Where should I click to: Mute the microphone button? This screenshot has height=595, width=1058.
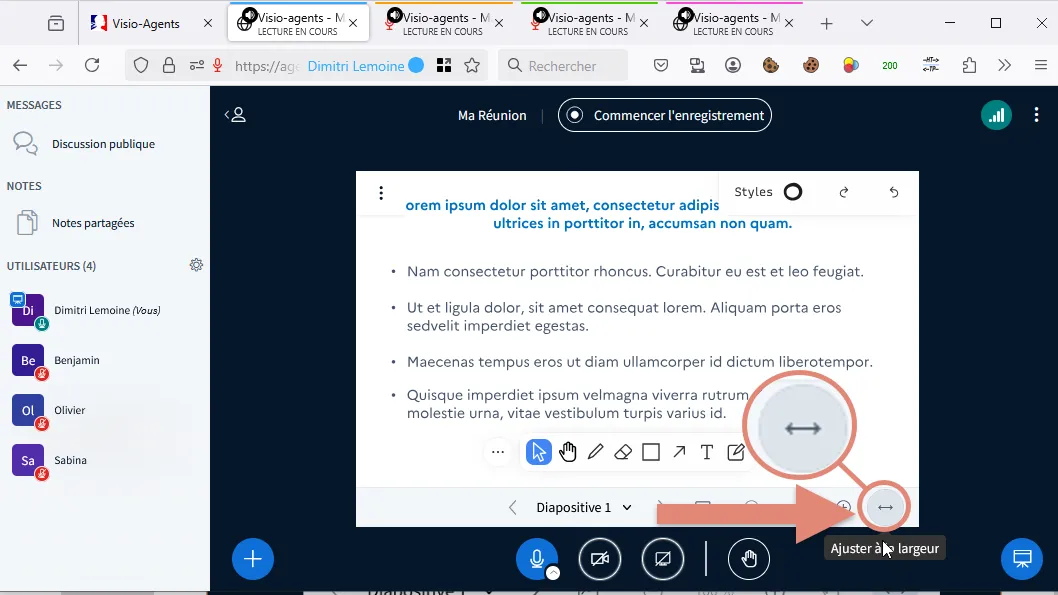click(537, 559)
